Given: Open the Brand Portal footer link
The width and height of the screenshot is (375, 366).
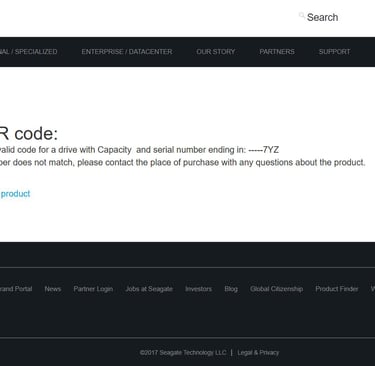Looking at the screenshot, I should (16, 289).
